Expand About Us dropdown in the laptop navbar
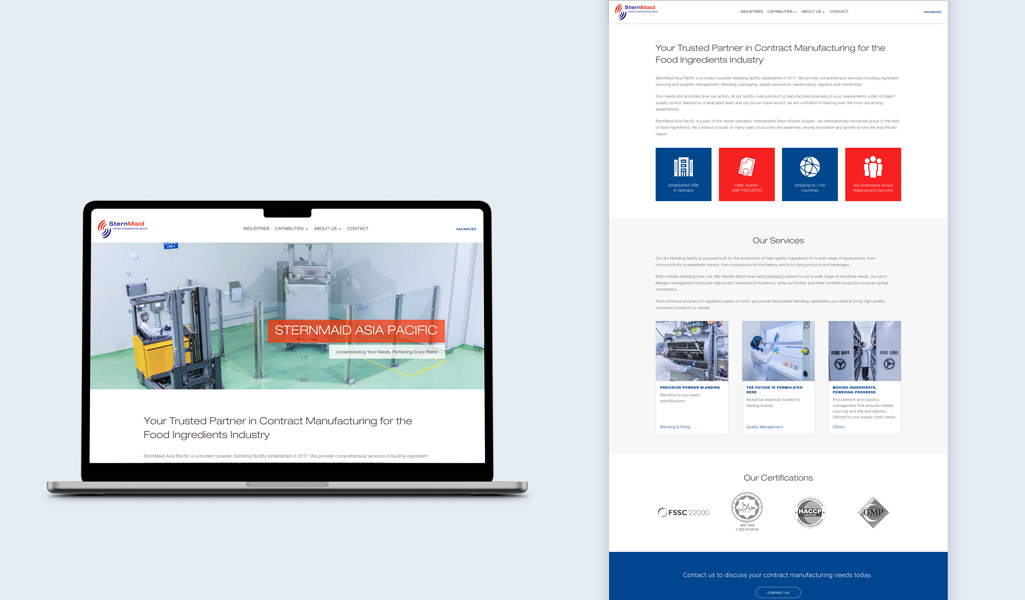 coord(327,229)
